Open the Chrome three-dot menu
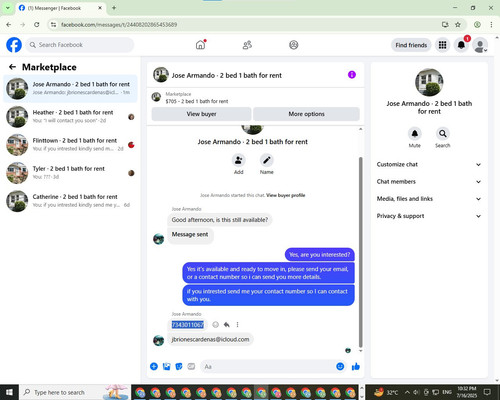This screenshot has height=400, width=500. coord(491,24)
